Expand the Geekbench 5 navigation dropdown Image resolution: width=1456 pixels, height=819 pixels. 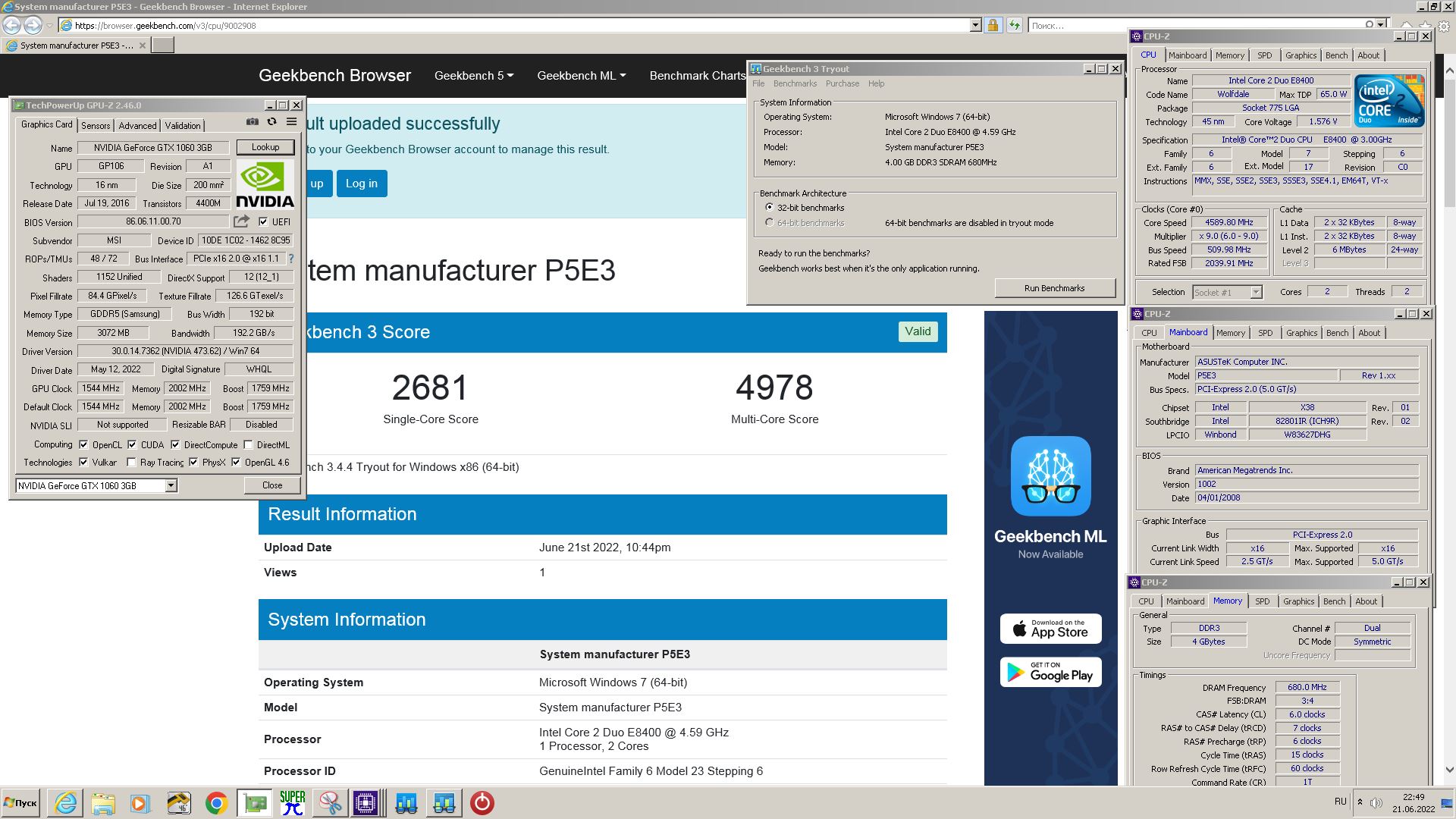click(474, 76)
